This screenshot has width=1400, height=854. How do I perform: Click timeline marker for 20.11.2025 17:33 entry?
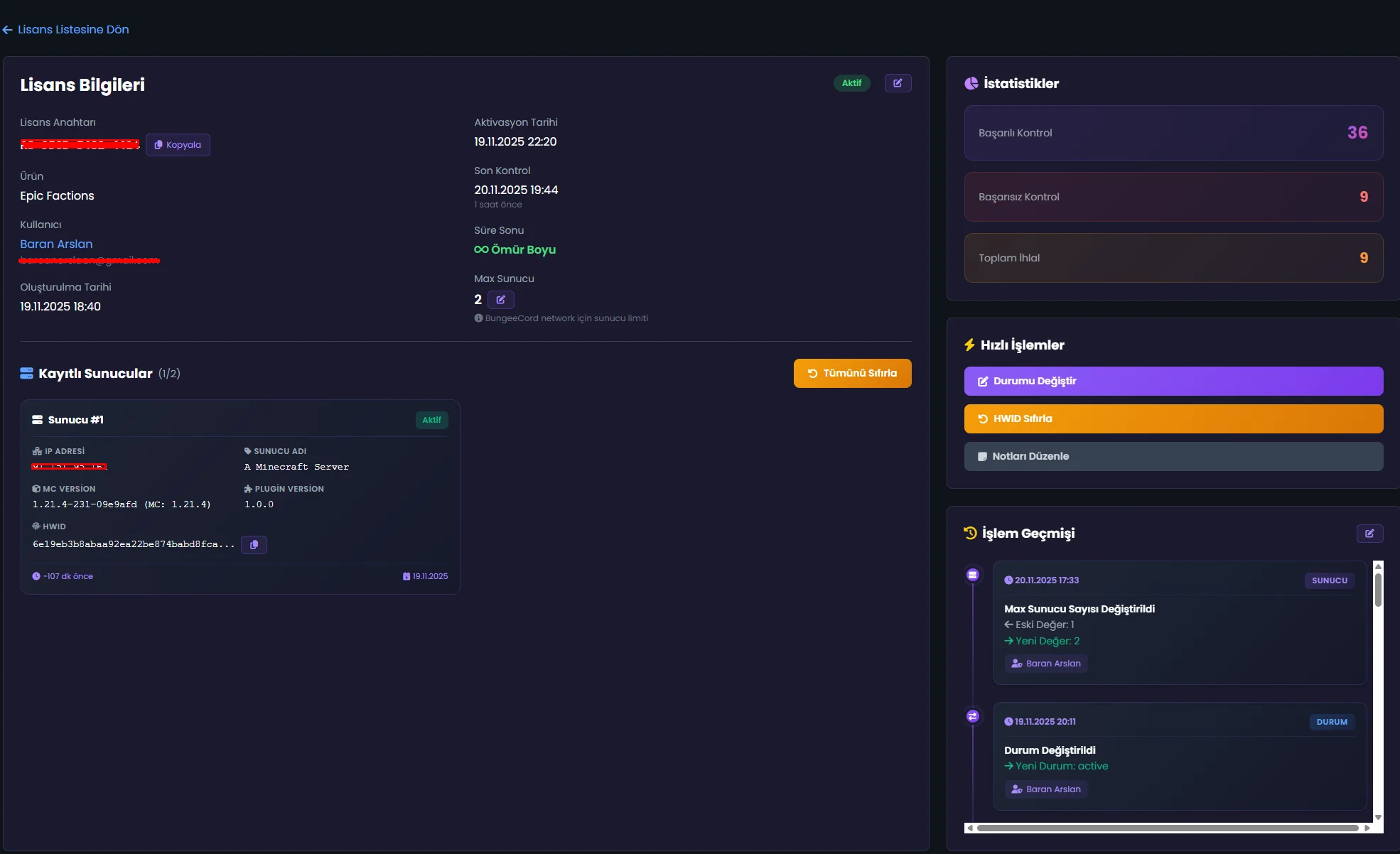[973, 575]
